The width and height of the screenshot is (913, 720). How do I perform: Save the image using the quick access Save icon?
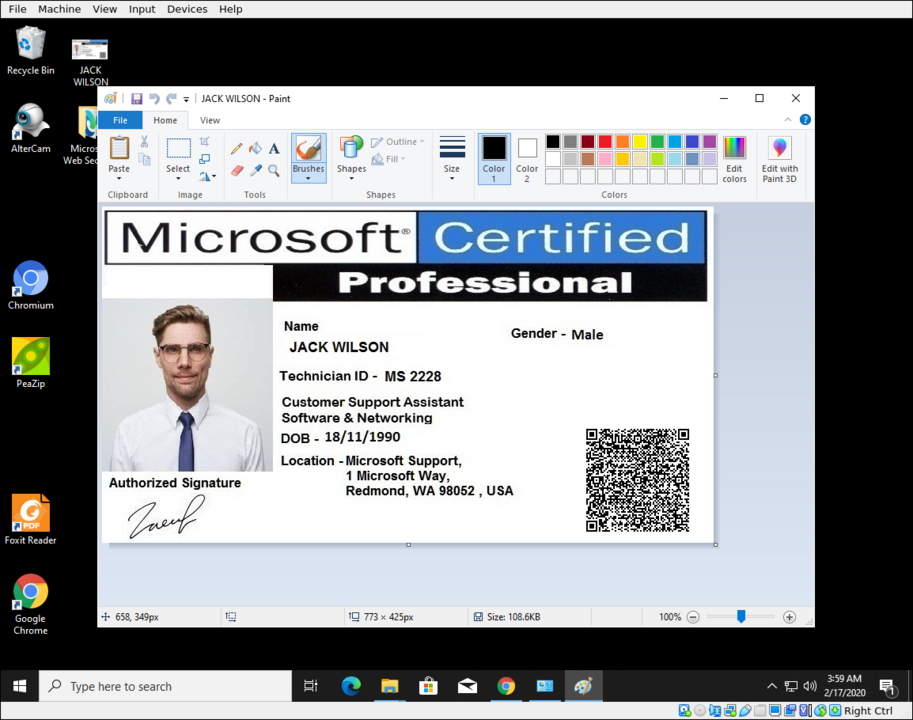(x=136, y=99)
